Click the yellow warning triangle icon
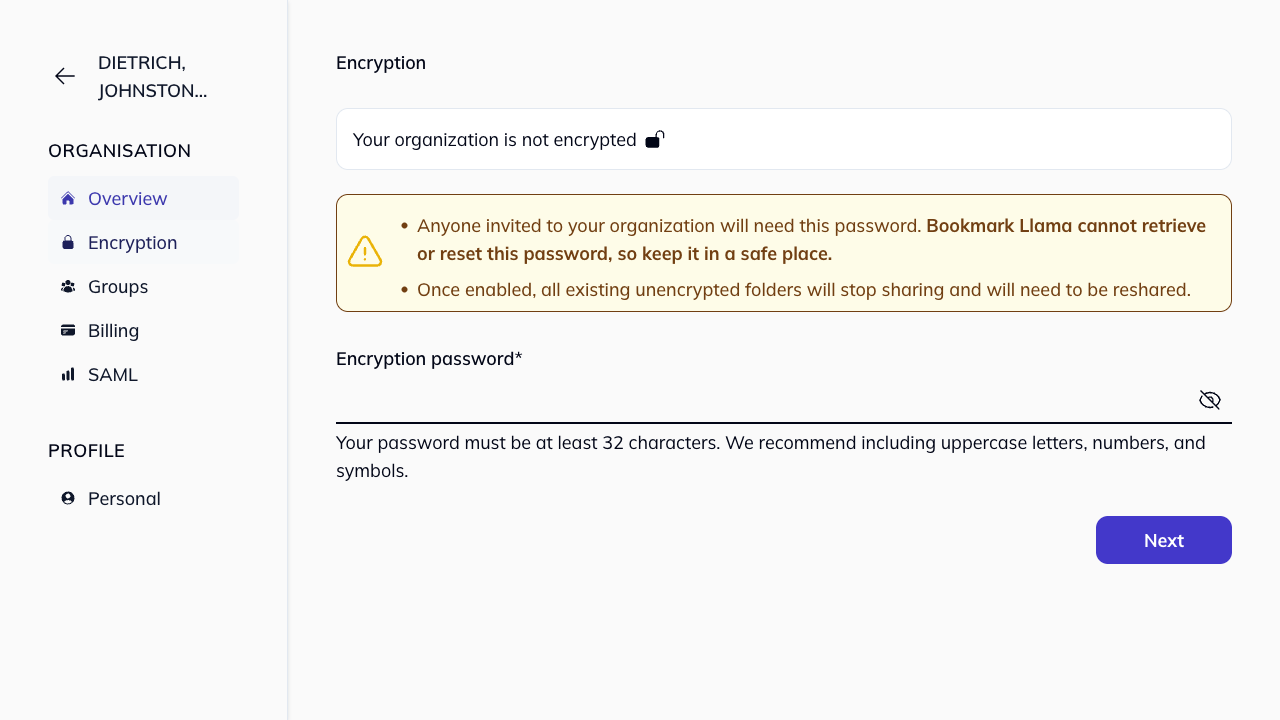Image resolution: width=1280 pixels, height=720 pixels. [364, 251]
